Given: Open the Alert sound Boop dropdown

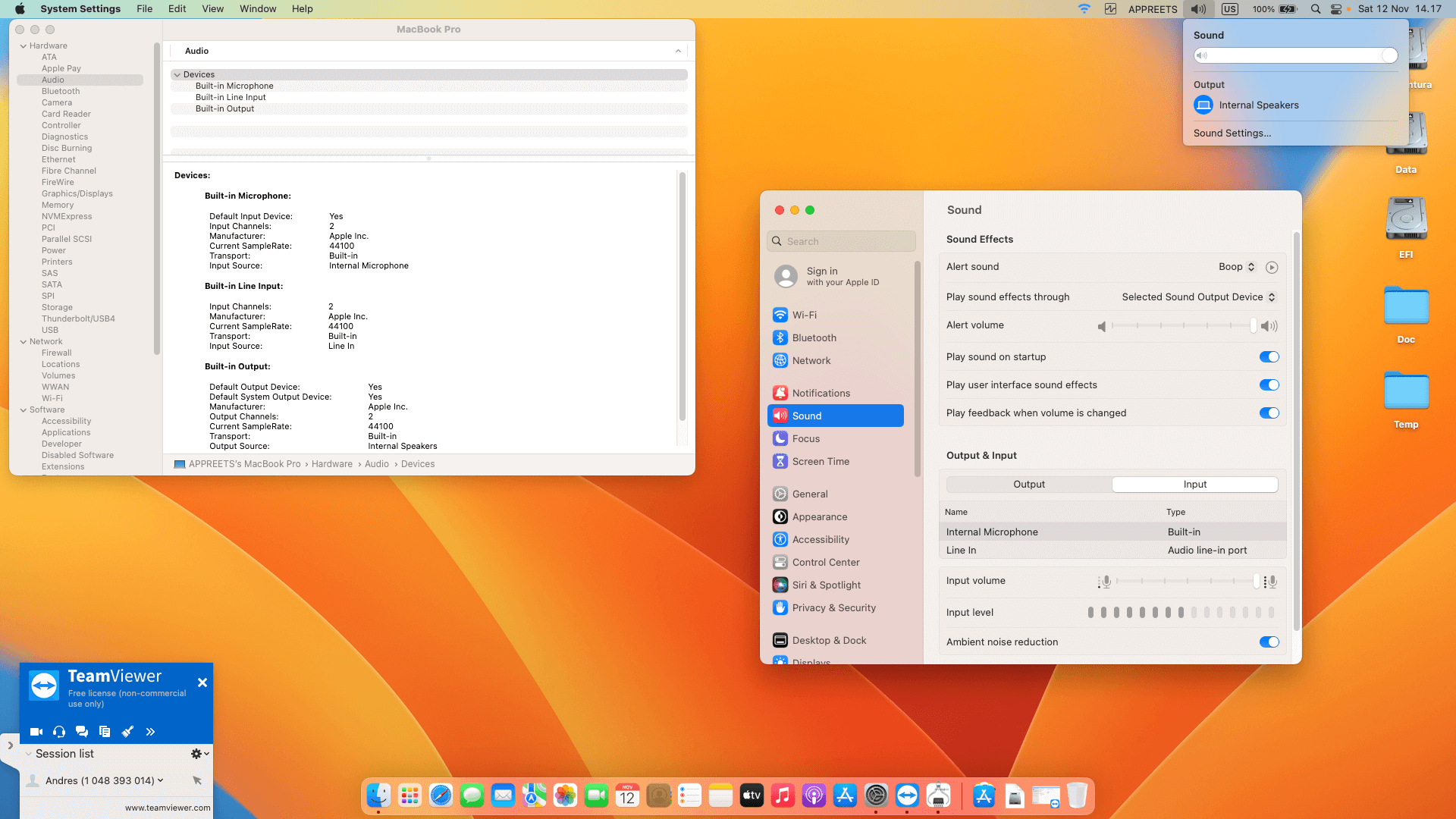Looking at the screenshot, I should pos(1237,267).
